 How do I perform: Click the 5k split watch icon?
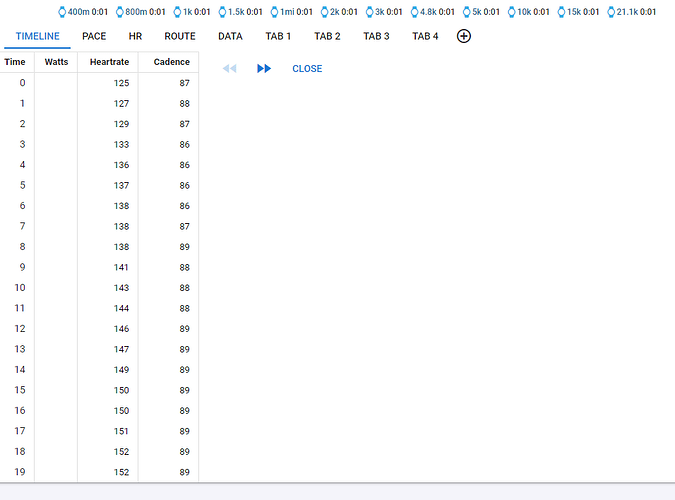(x=466, y=12)
